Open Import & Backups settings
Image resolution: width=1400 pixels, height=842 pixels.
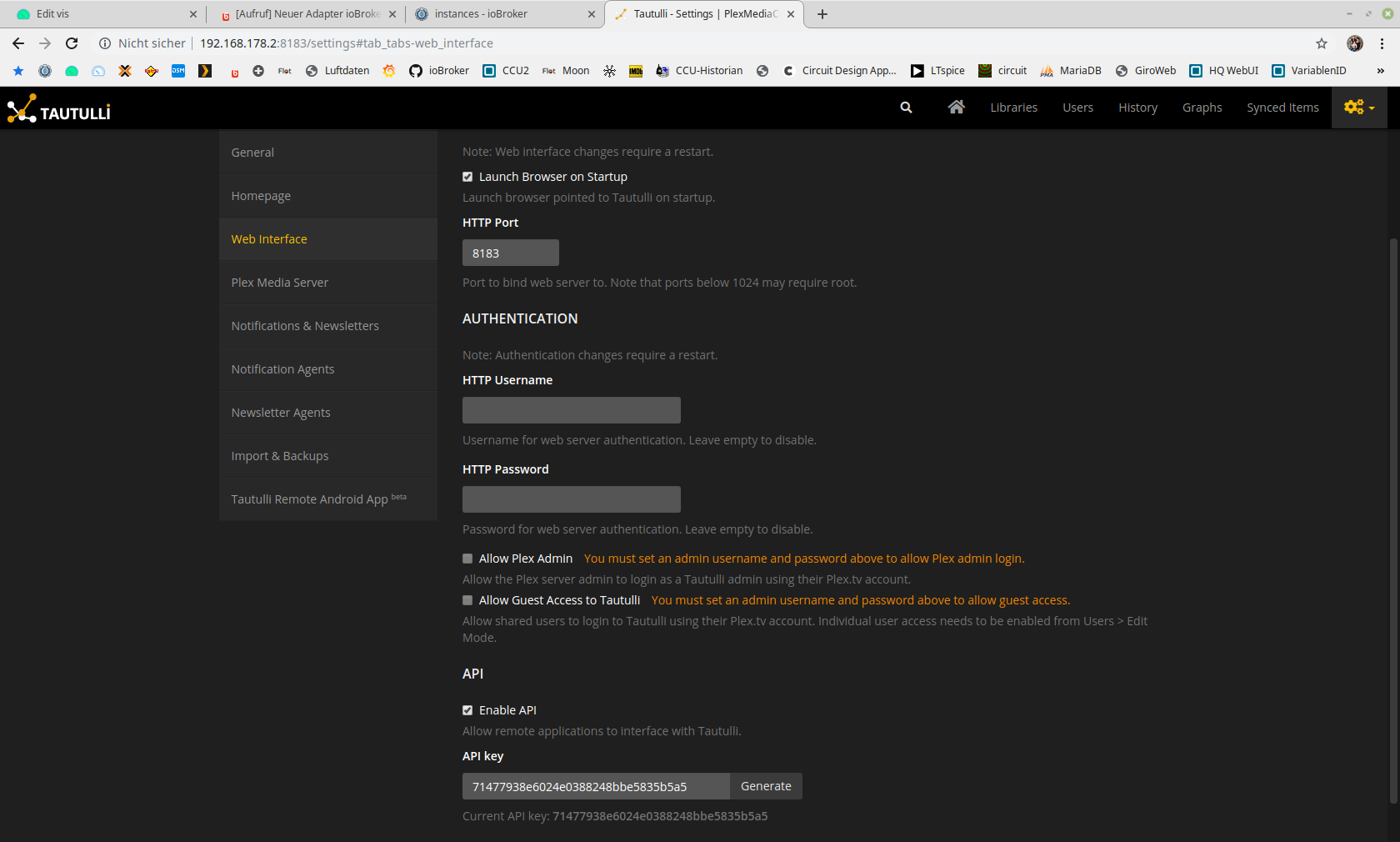pos(328,456)
